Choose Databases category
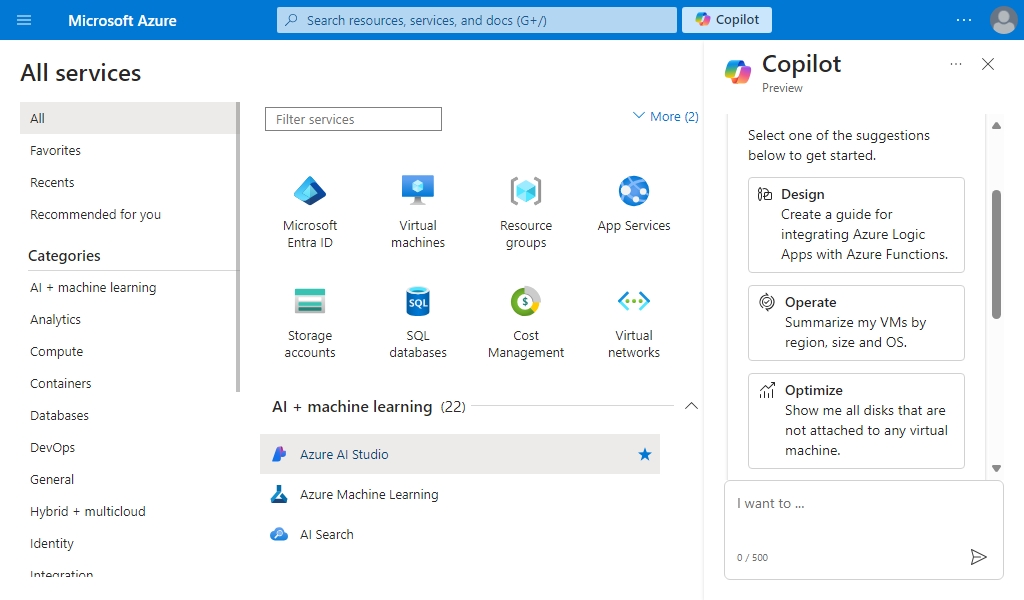This screenshot has width=1024, height=600. coord(59,415)
